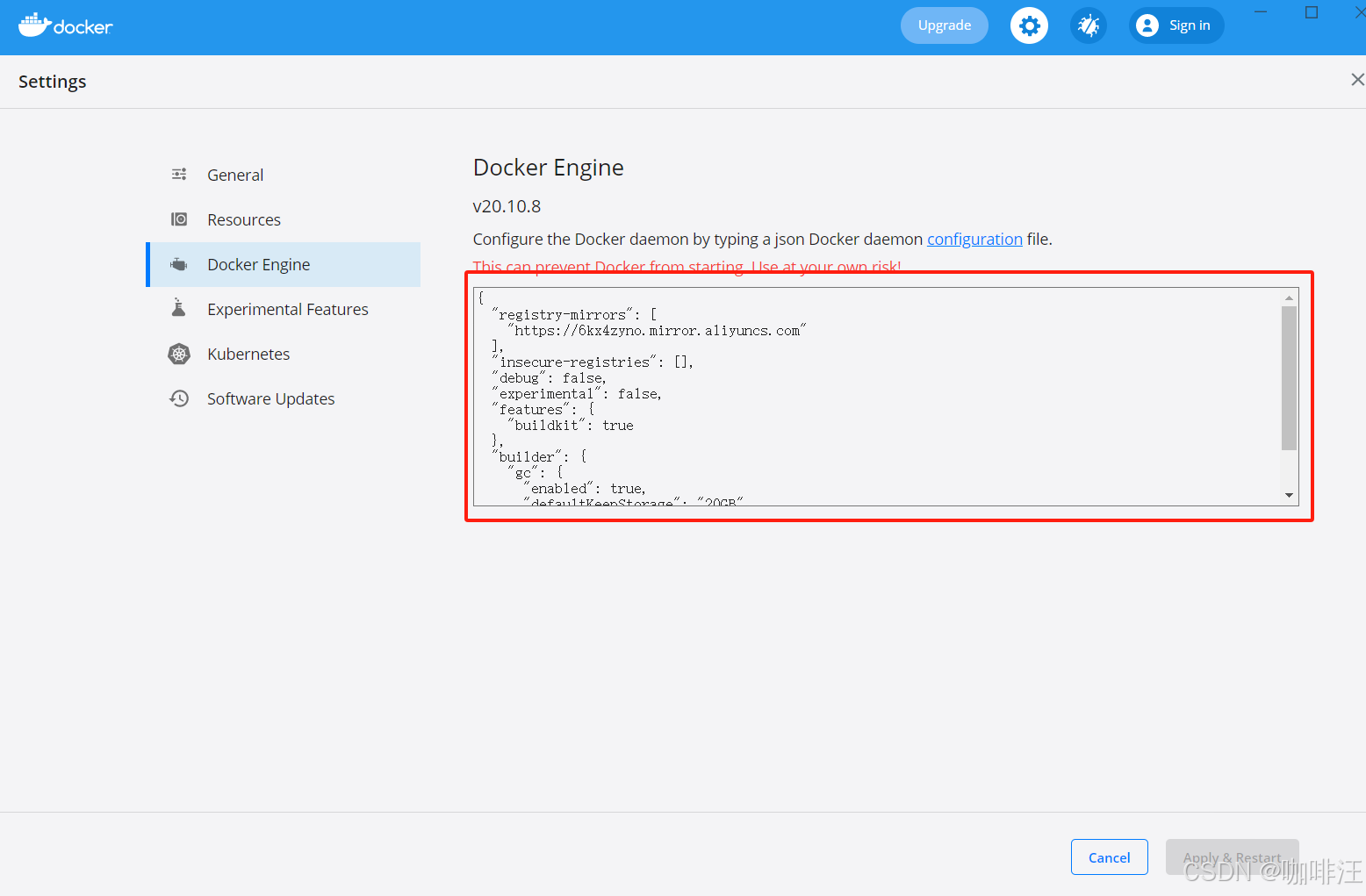
Task: Click the Docker Engine heading
Action: [549, 168]
